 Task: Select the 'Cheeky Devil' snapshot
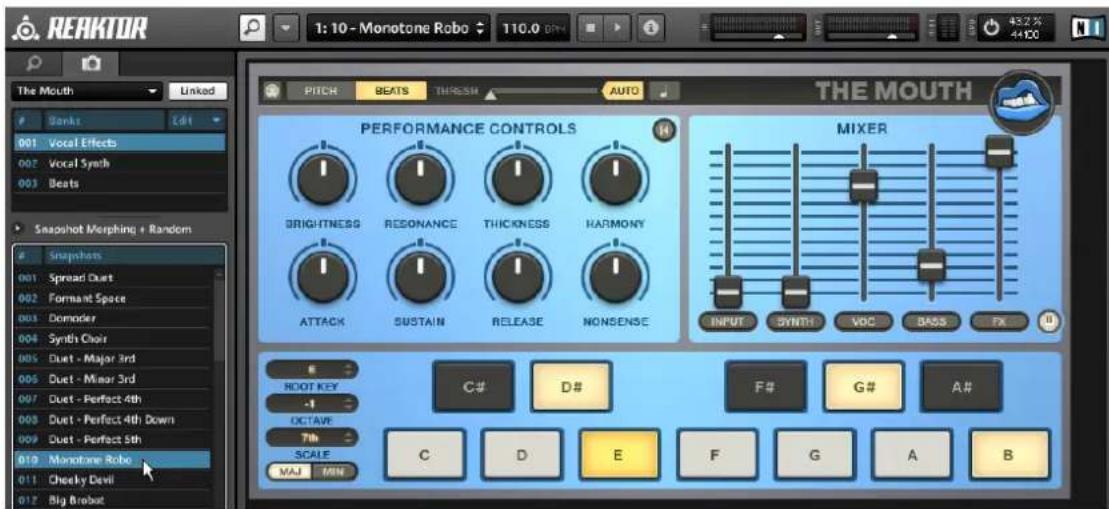pyautogui.click(x=112, y=479)
